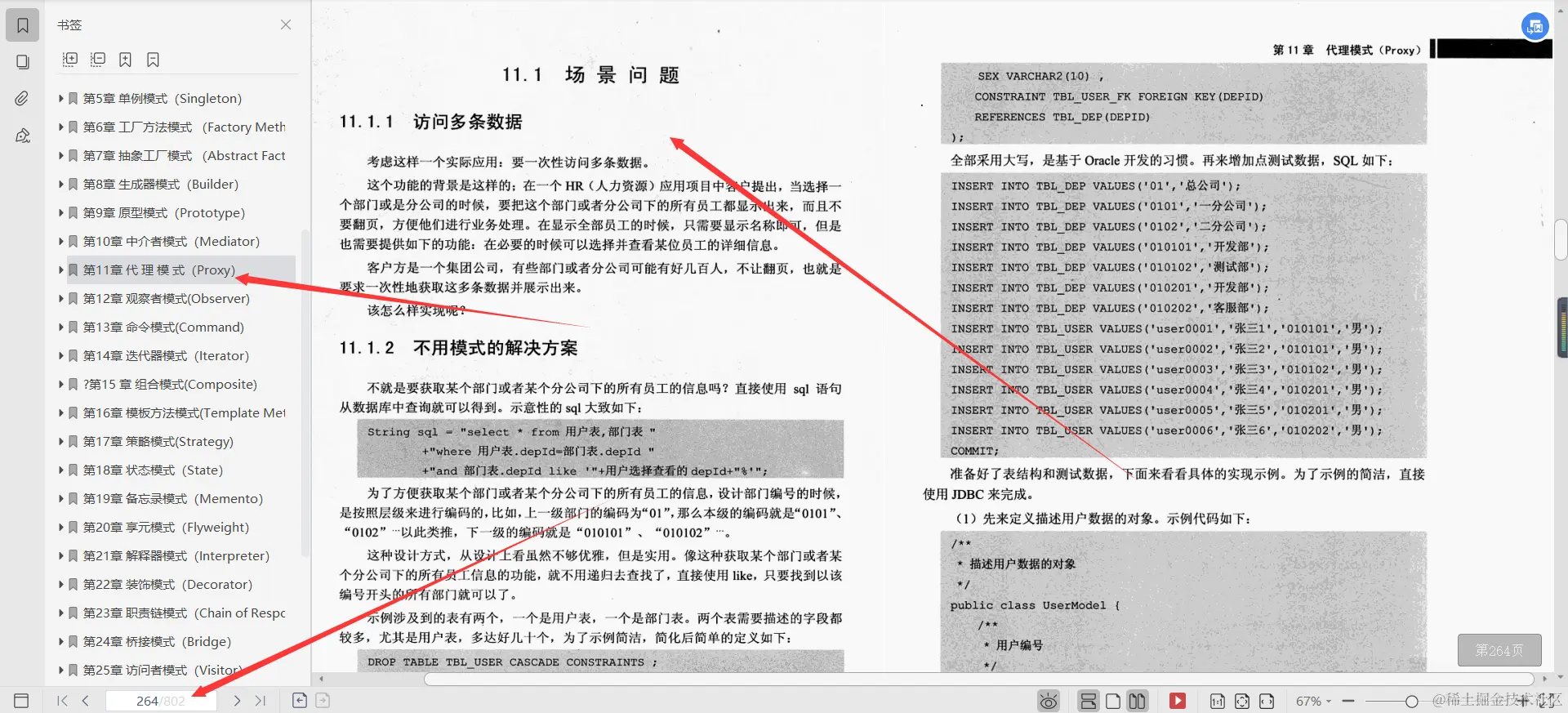Viewport: 1568px width, 713px height.
Task: Click heading text 11.1.2 不用模式的解决方案
Action: (458, 348)
